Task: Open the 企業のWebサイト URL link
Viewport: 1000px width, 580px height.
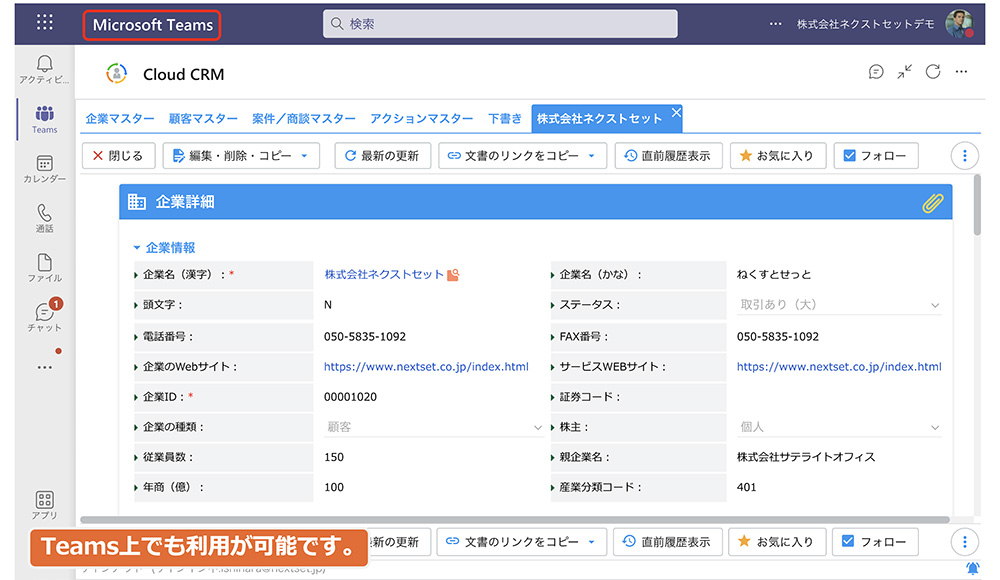Action: [426, 367]
